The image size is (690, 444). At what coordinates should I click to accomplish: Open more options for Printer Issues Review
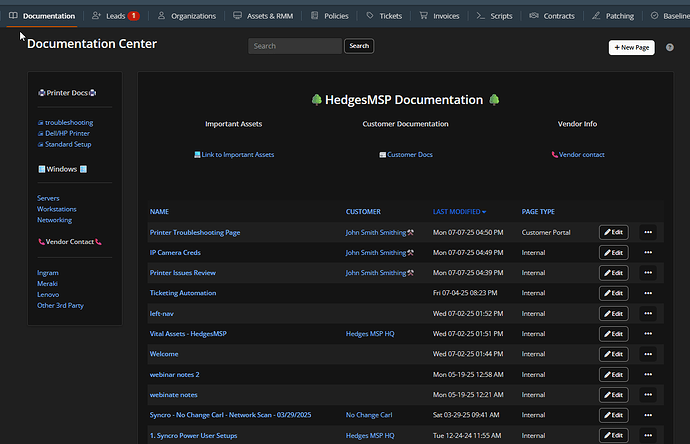(x=648, y=273)
